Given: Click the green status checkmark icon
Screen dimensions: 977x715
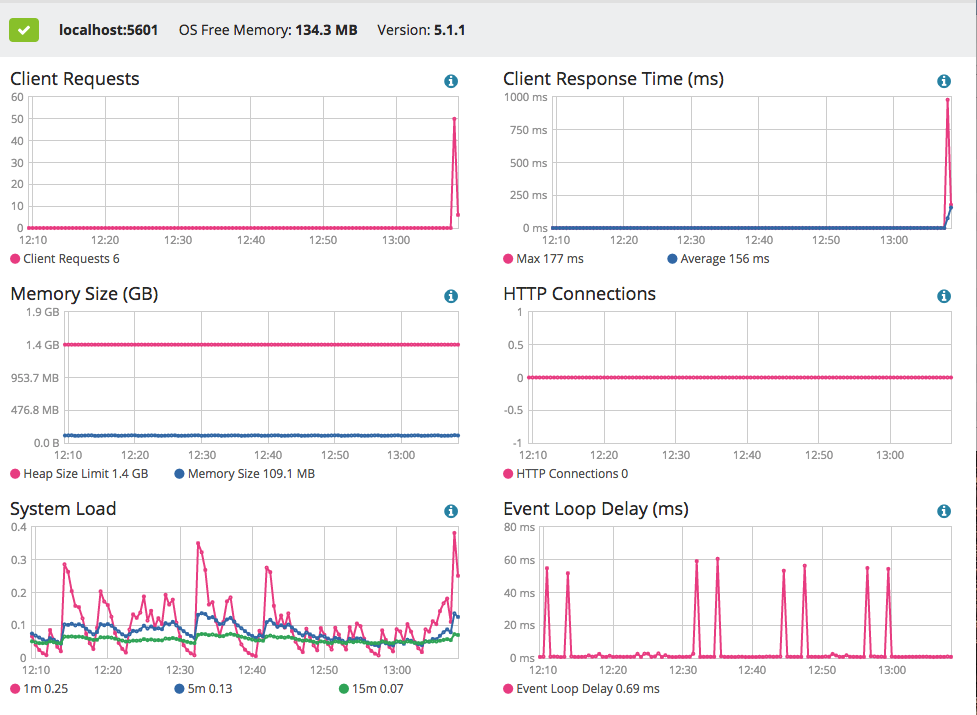Looking at the screenshot, I should 24,30.
